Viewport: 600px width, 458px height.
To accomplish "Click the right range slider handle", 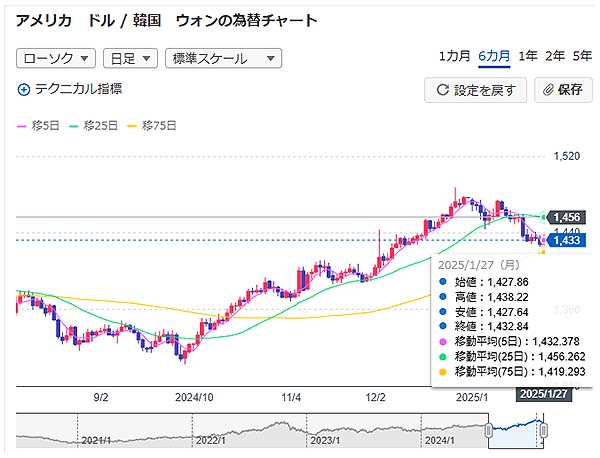I will pos(544,430).
